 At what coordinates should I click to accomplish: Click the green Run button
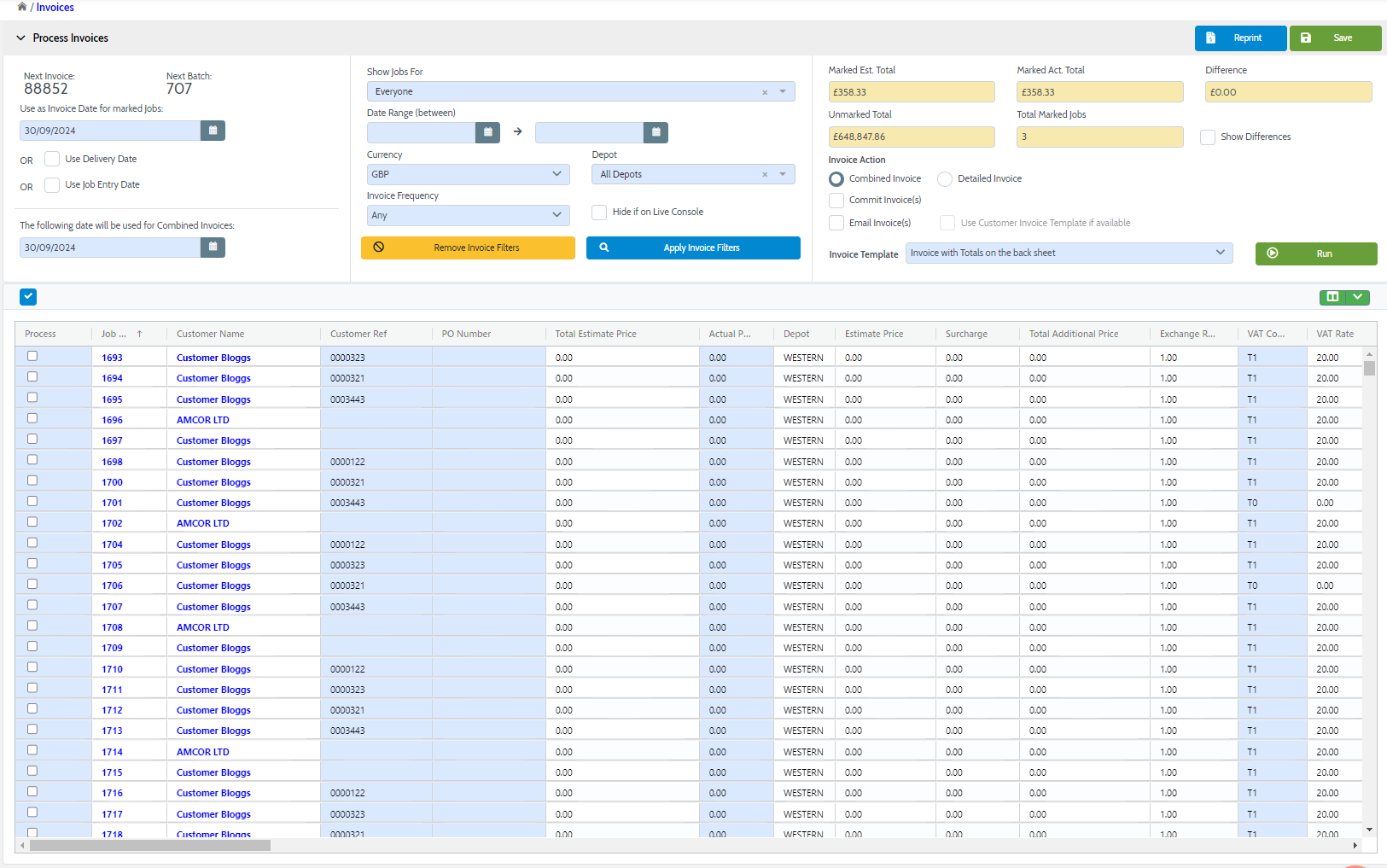1316,253
